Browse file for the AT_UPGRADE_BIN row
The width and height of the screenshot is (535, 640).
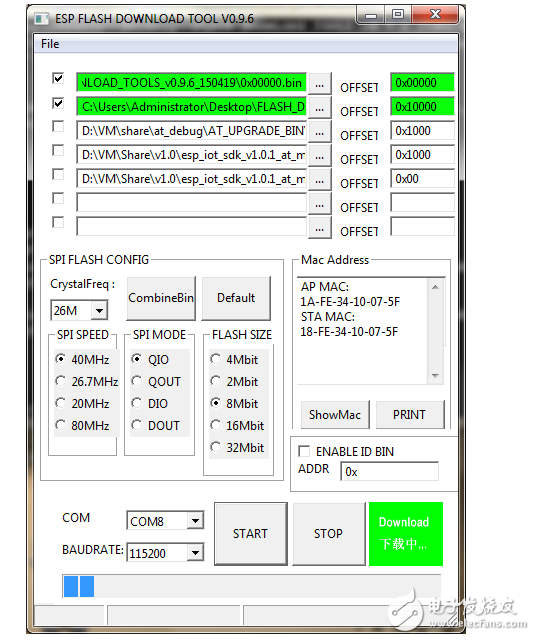320,132
